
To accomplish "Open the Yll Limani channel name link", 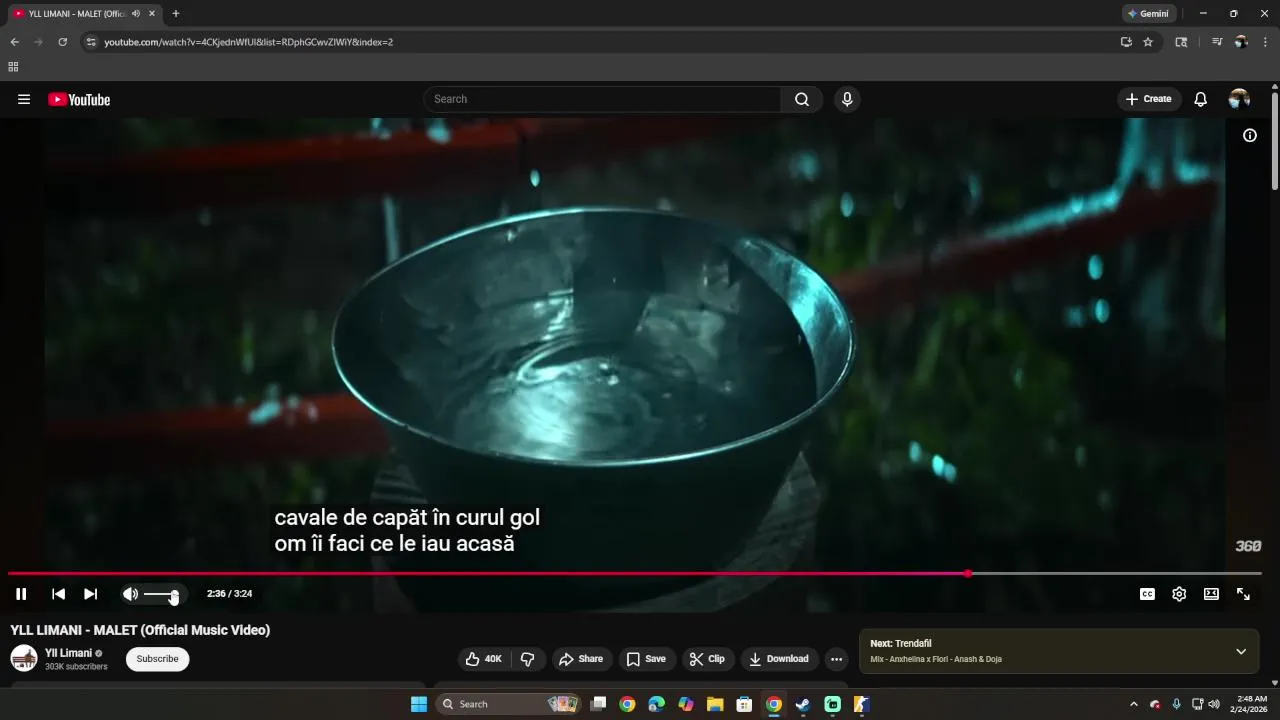I will 68,653.
